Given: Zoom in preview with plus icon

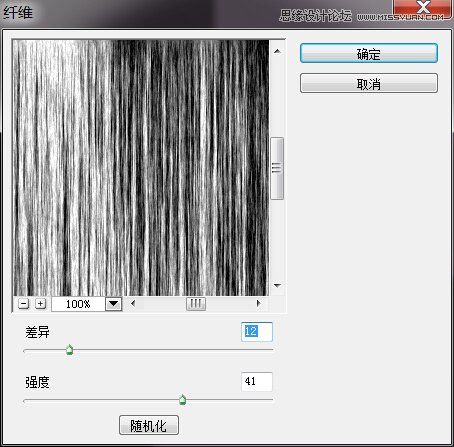Looking at the screenshot, I should point(40,304).
